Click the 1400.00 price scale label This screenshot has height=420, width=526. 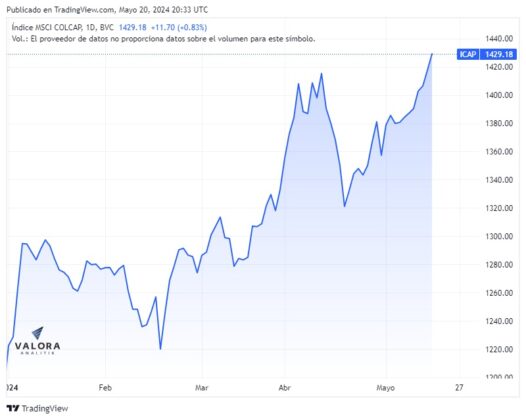[499, 95]
